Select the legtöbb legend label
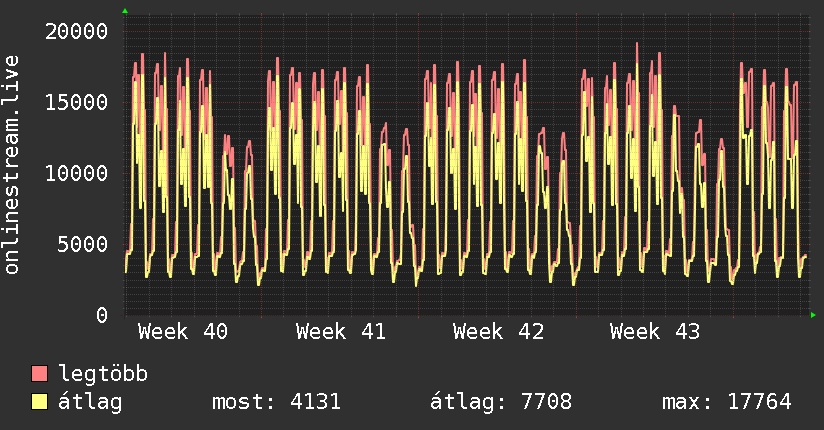Image resolution: width=824 pixels, height=430 pixels. (x=103, y=374)
